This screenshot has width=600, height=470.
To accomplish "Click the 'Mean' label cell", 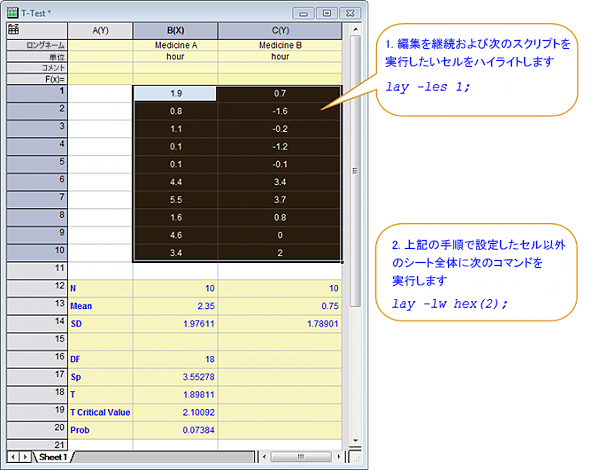I will click(x=100, y=306).
